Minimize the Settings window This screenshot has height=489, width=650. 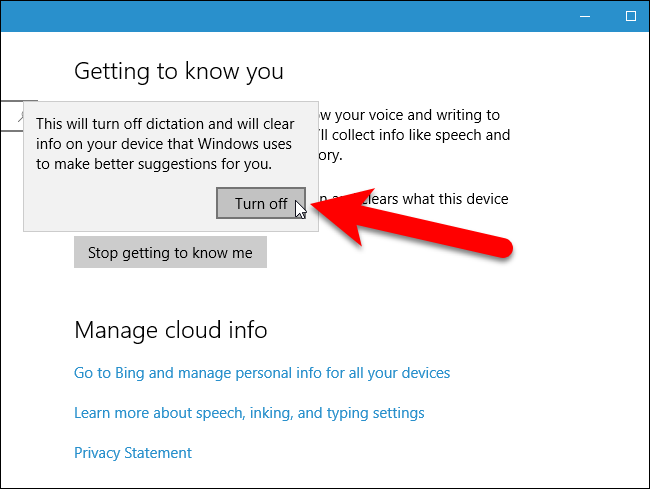pyautogui.click(x=585, y=16)
